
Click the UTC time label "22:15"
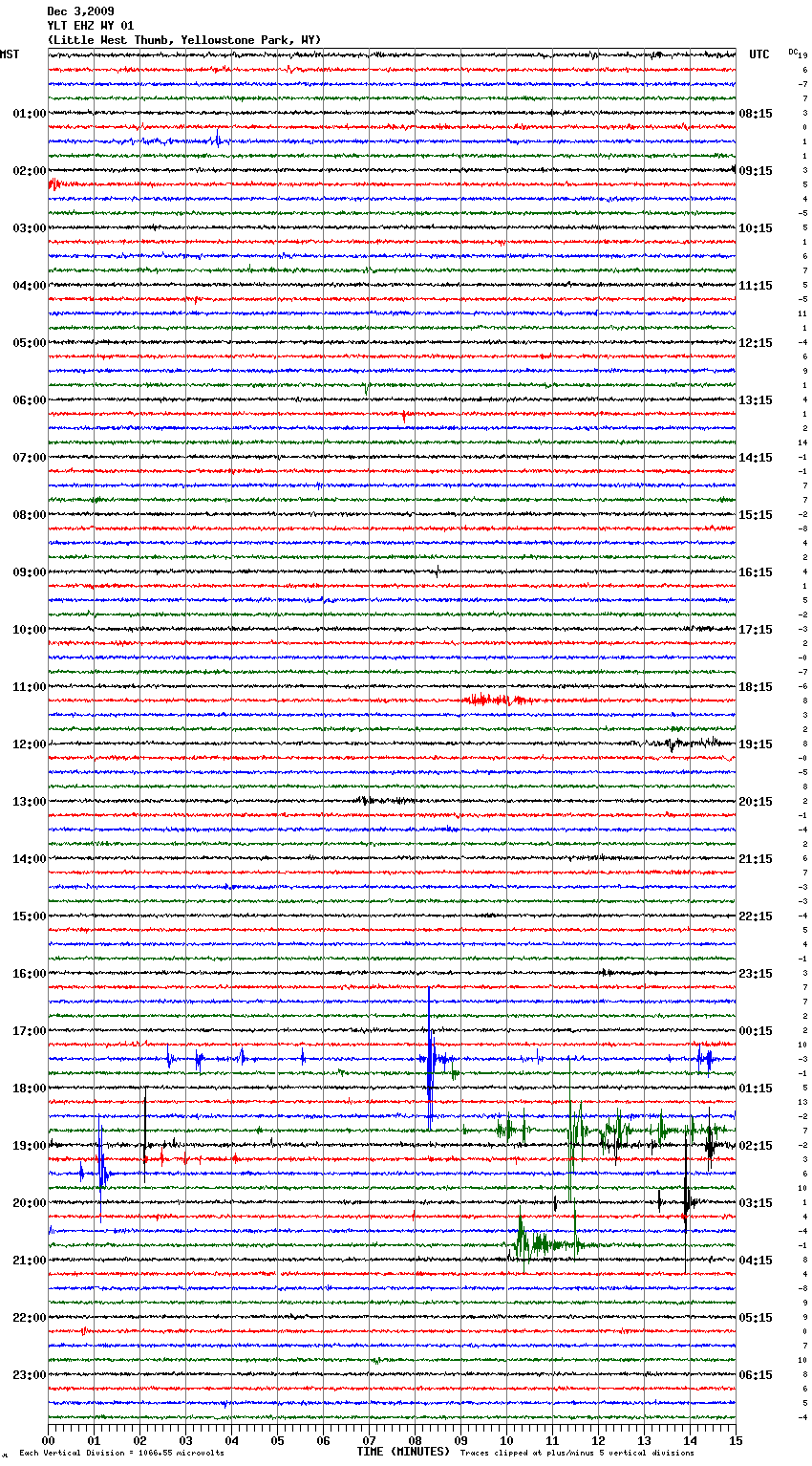point(756,916)
